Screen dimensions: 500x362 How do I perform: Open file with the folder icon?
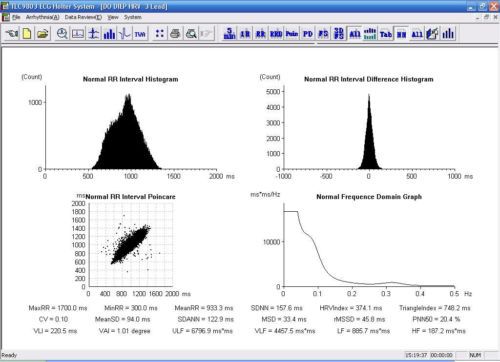click(x=43, y=34)
